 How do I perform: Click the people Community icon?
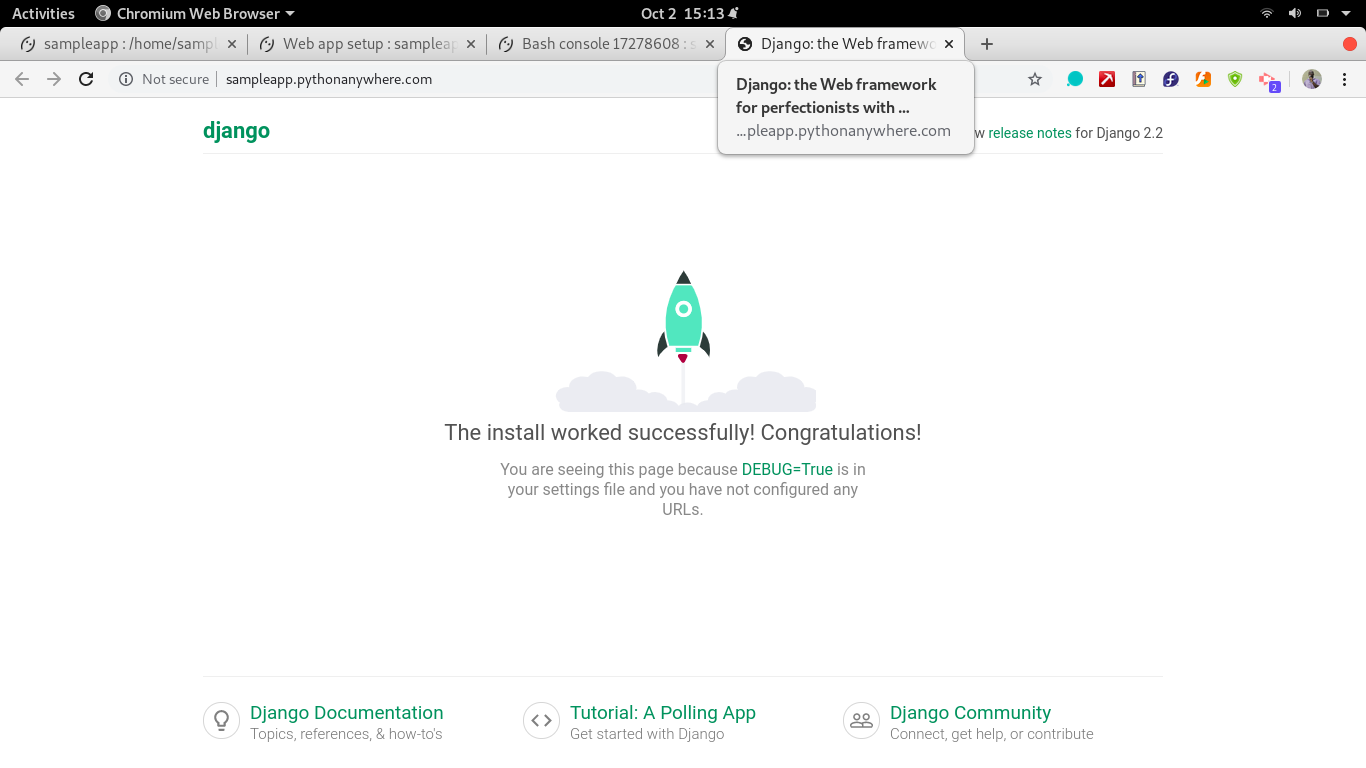click(x=861, y=720)
